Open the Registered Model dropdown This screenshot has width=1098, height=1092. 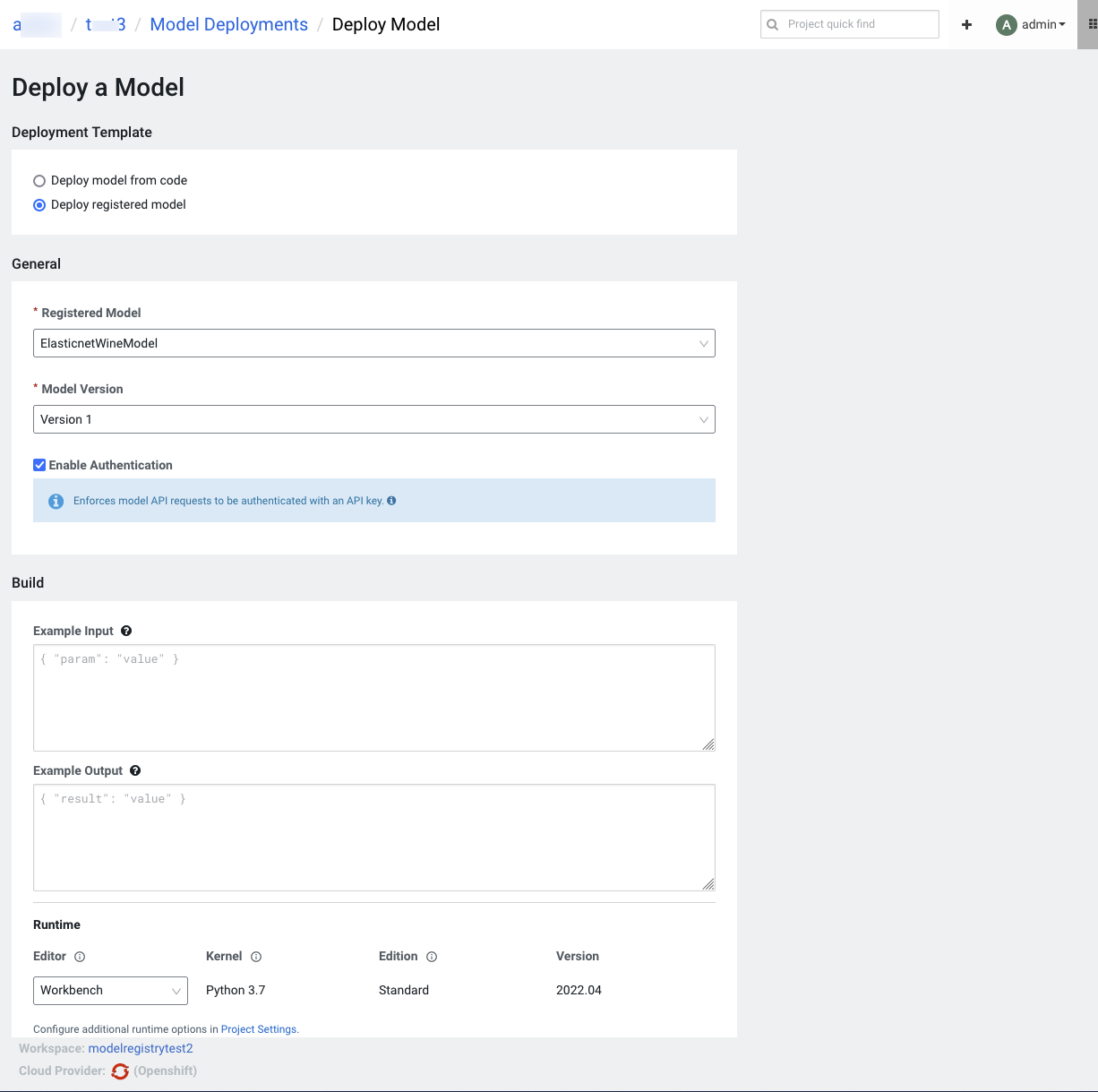tap(373, 343)
